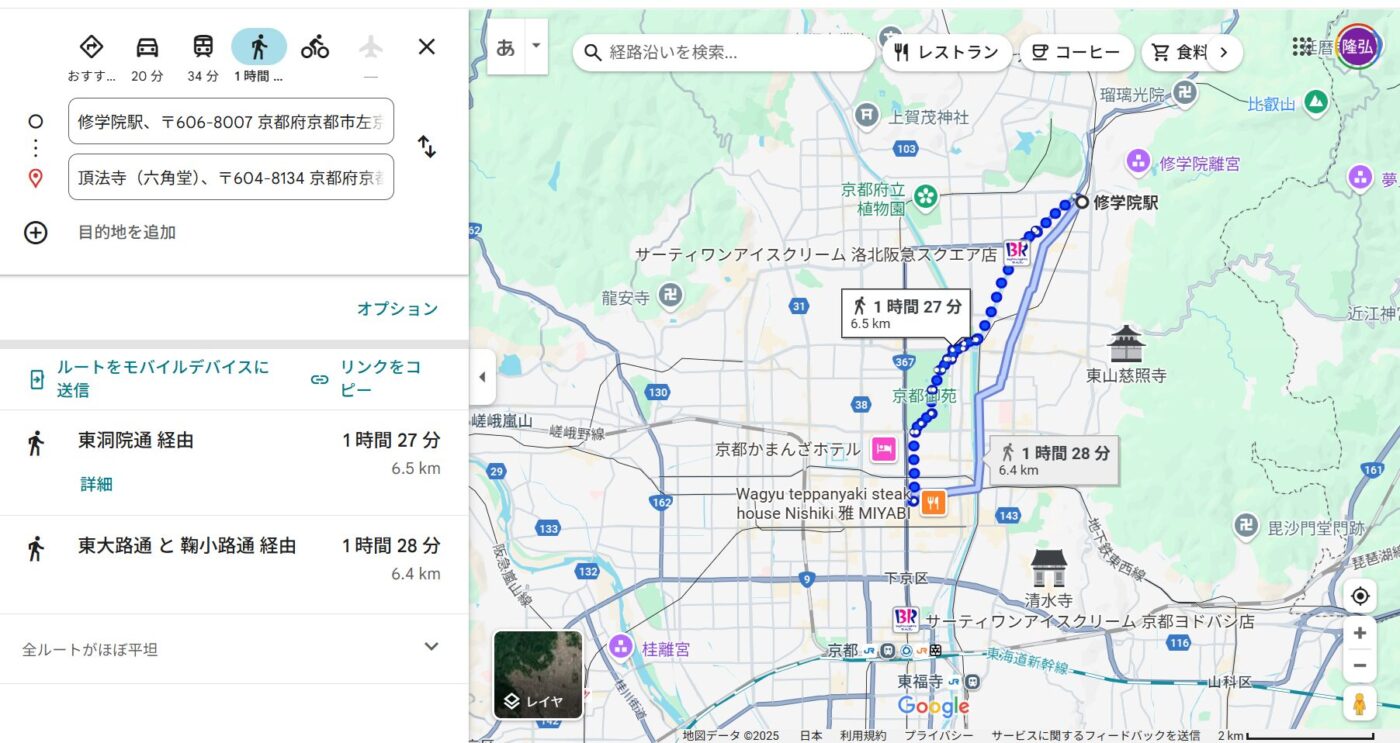Open route オプション
The height and width of the screenshot is (743, 1400).
[397, 309]
